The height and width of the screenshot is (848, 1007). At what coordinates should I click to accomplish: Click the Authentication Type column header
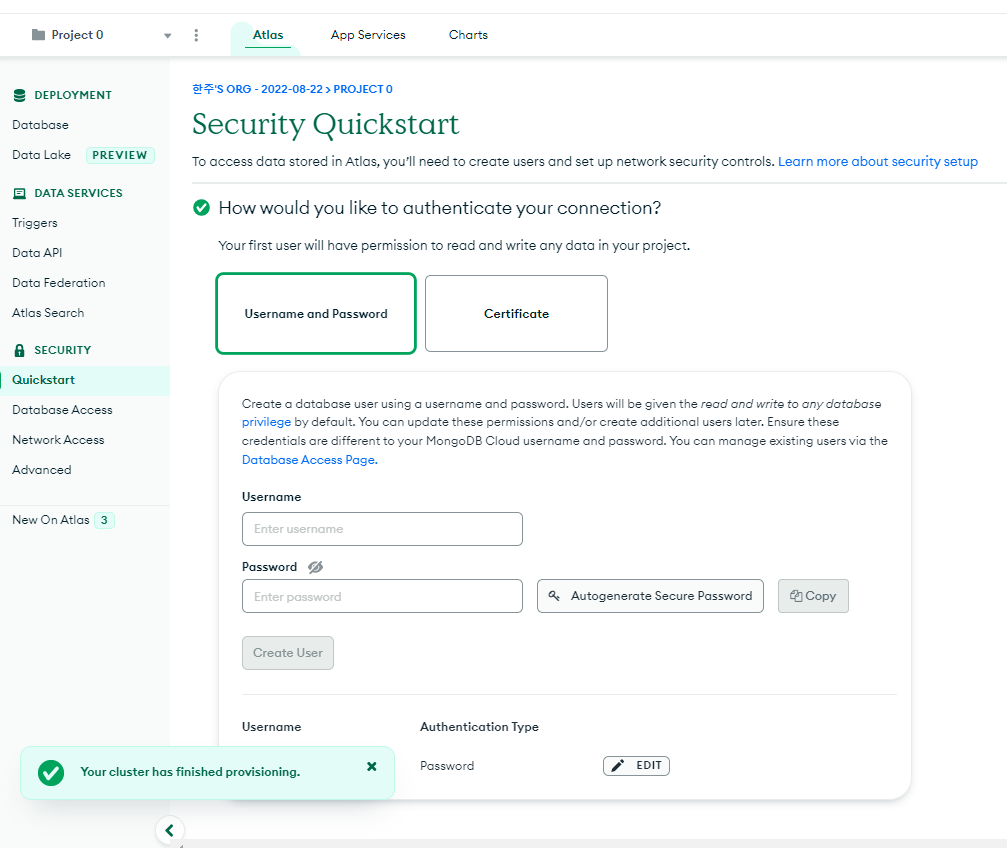(x=479, y=727)
